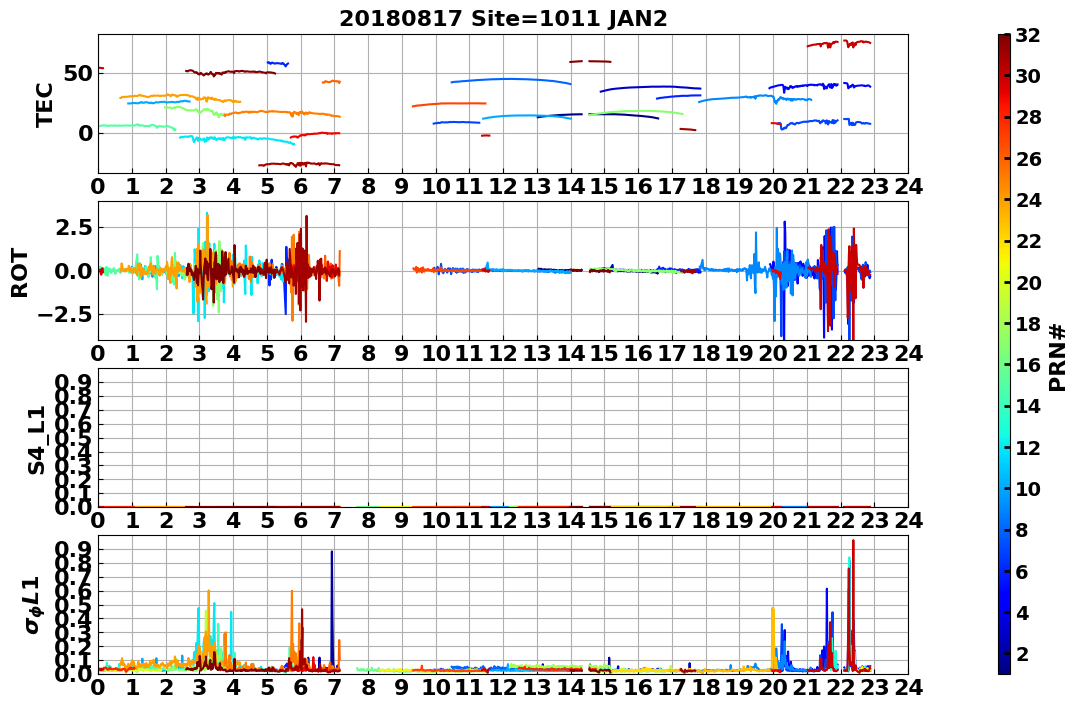Click colorbar tick label '20'
The image size is (1077, 709).
click(1028, 282)
